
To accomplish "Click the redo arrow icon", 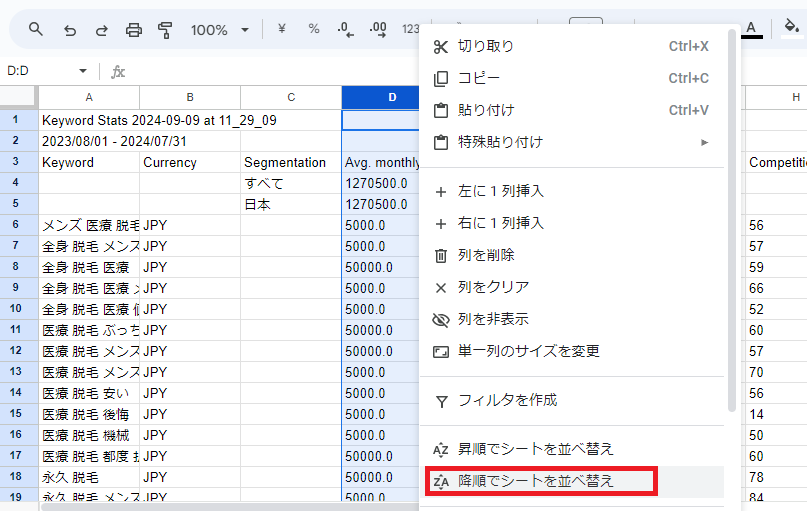I will pos(101,30).
